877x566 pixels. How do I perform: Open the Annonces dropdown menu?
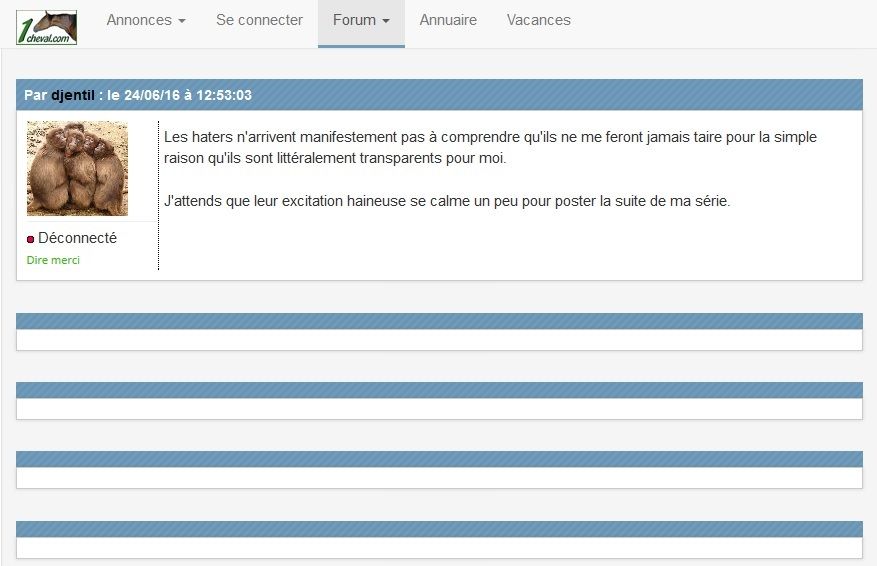pos(145,20)
